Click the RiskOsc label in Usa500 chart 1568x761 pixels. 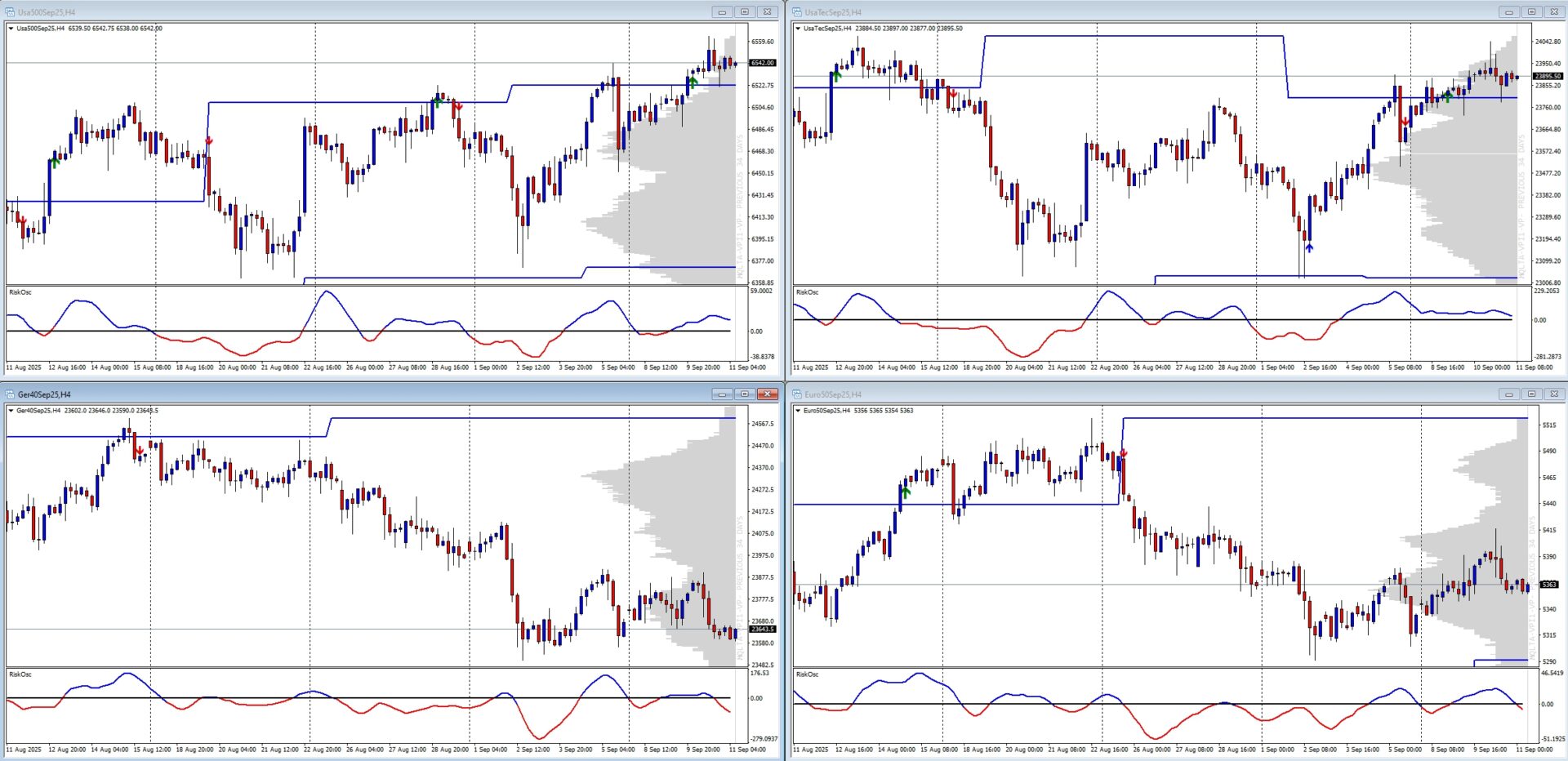20,292
